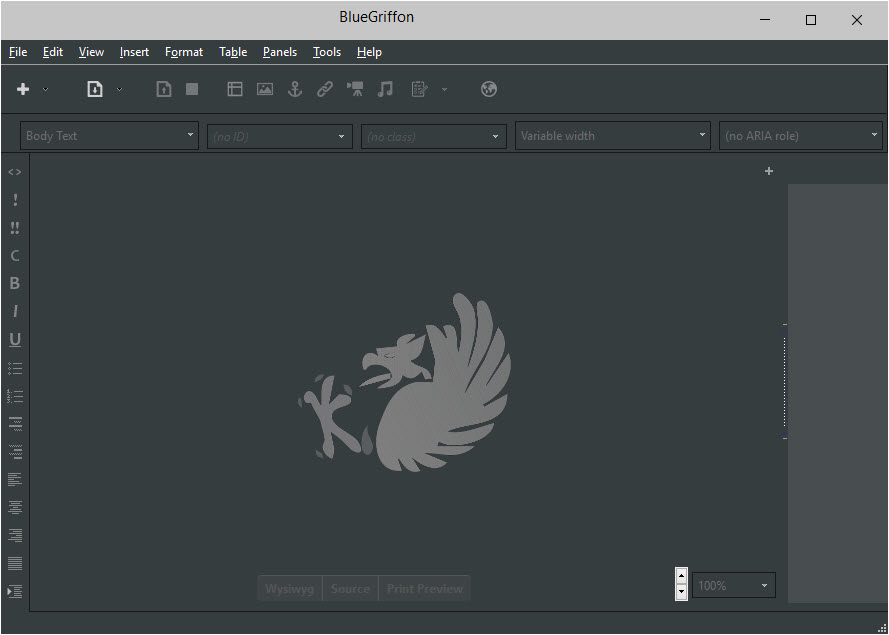Viewport: 889px width, 635px height.
Task: Open the Body Text paragraph format dropdown
Action: click(x=109, y=136)
